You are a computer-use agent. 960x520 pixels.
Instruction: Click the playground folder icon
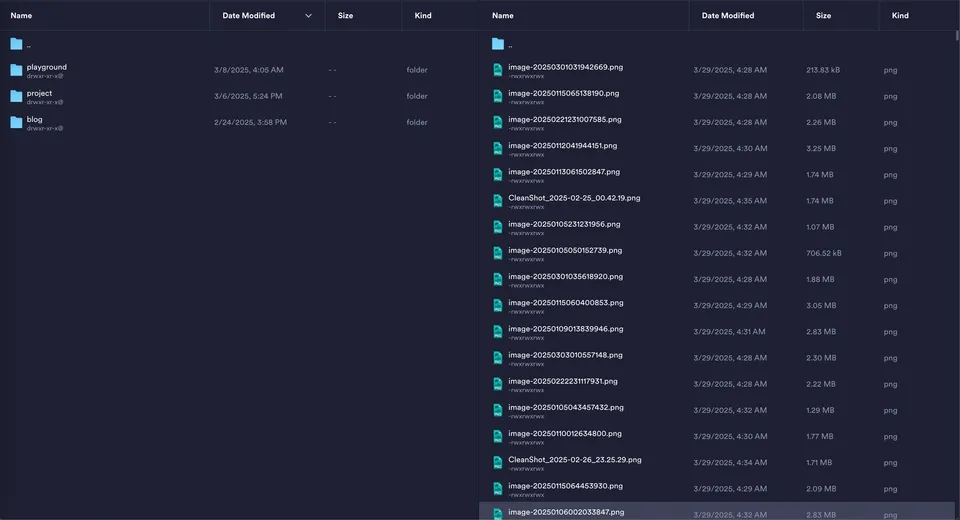tap(17, 70)
